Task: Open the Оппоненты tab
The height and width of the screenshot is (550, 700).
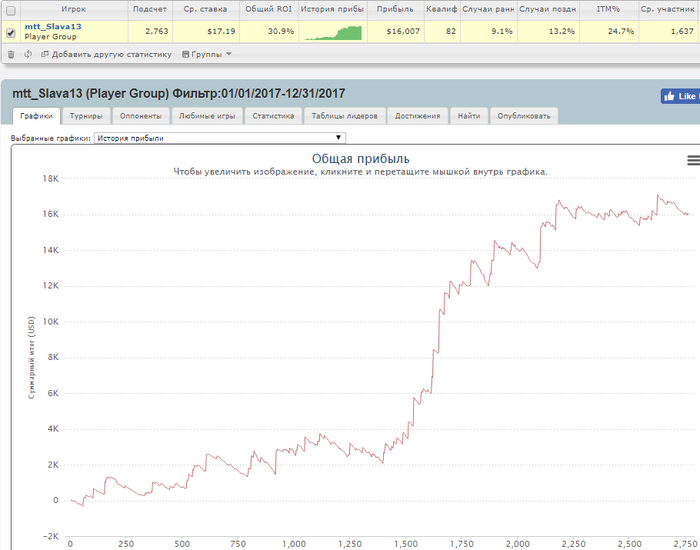Action: tap(141, 116)
